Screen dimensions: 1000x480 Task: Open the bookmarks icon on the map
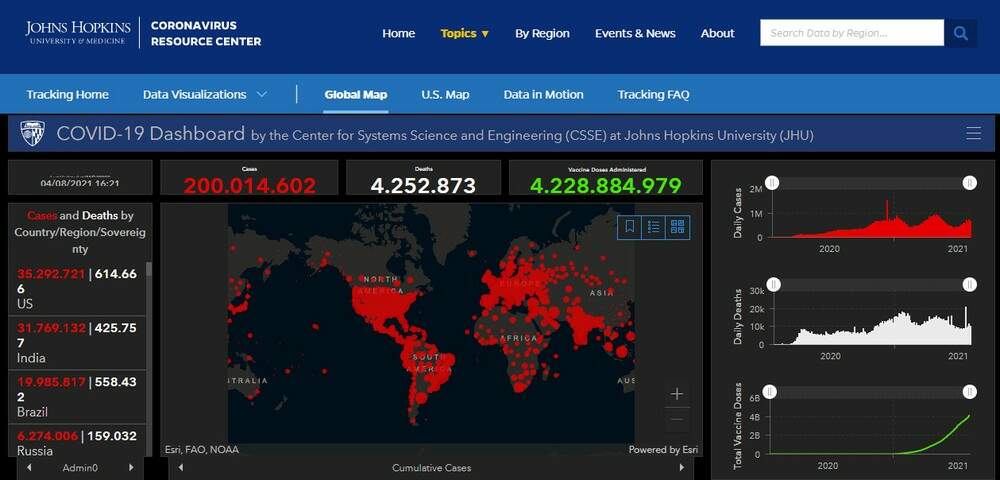(x=630, y=227)
